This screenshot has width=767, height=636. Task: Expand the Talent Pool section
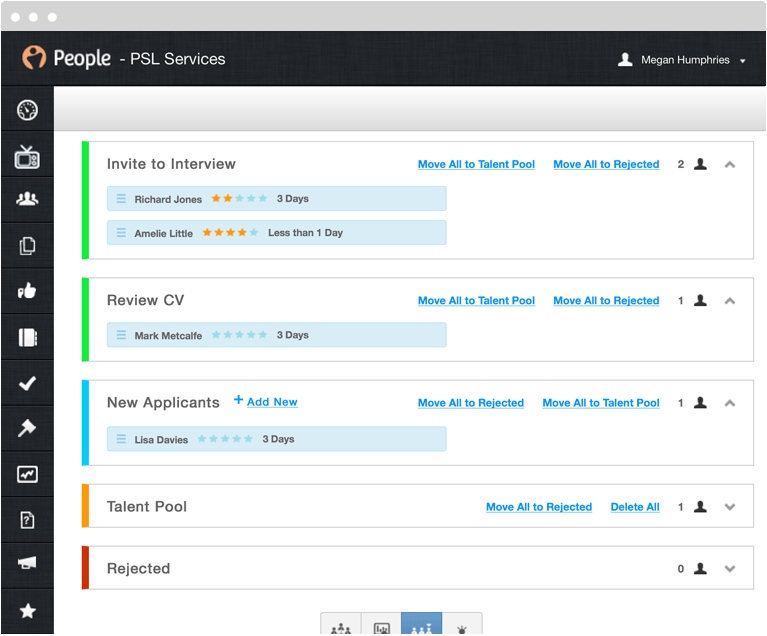coord(730,507)
